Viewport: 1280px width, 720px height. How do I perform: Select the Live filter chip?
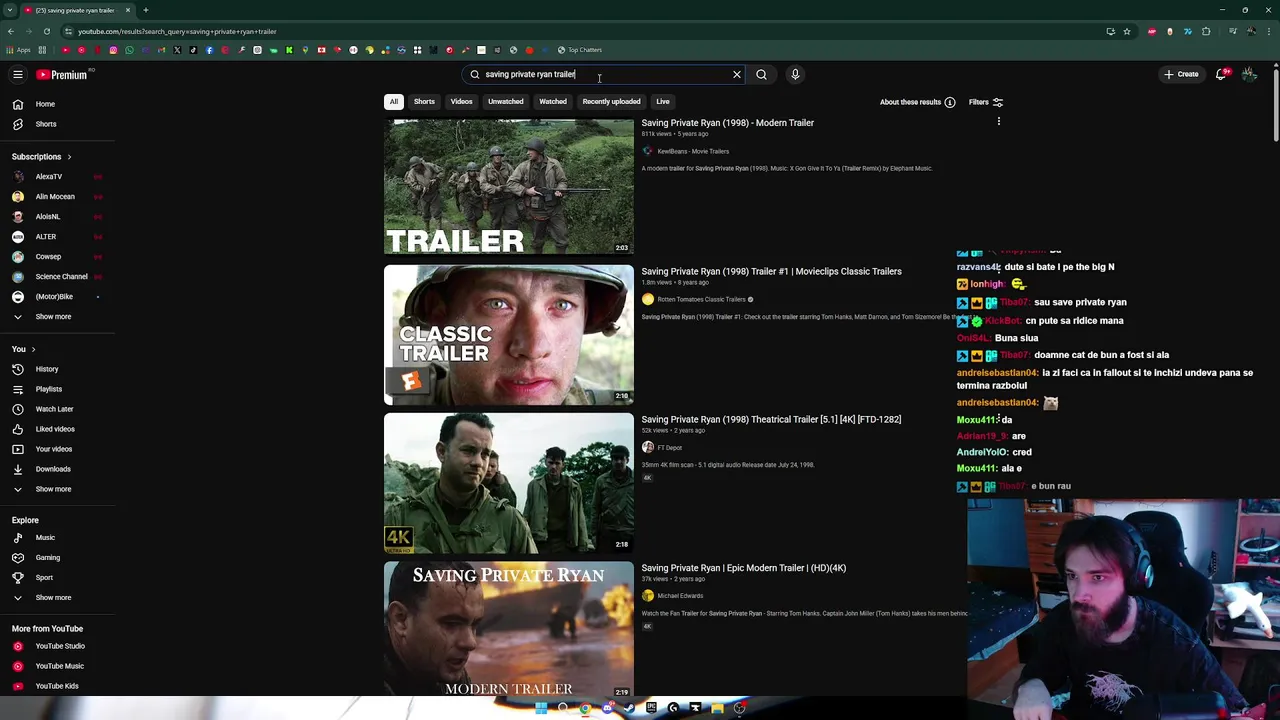pos(663,101)
